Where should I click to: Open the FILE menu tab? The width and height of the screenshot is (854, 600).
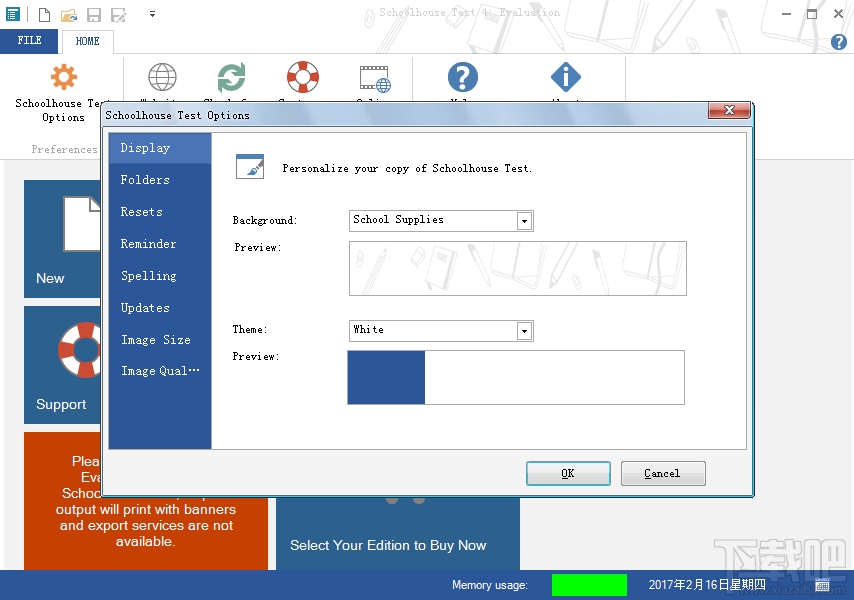pyautogui.click(x=29, y=41)
